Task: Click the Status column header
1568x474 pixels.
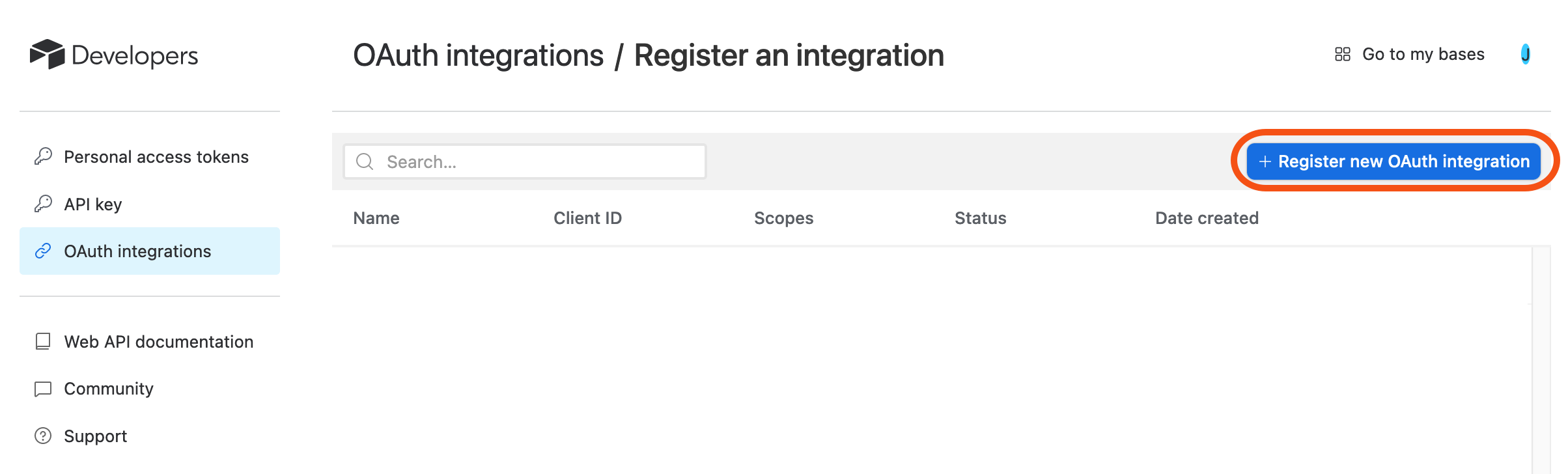Action: click(x=981, y=218)
